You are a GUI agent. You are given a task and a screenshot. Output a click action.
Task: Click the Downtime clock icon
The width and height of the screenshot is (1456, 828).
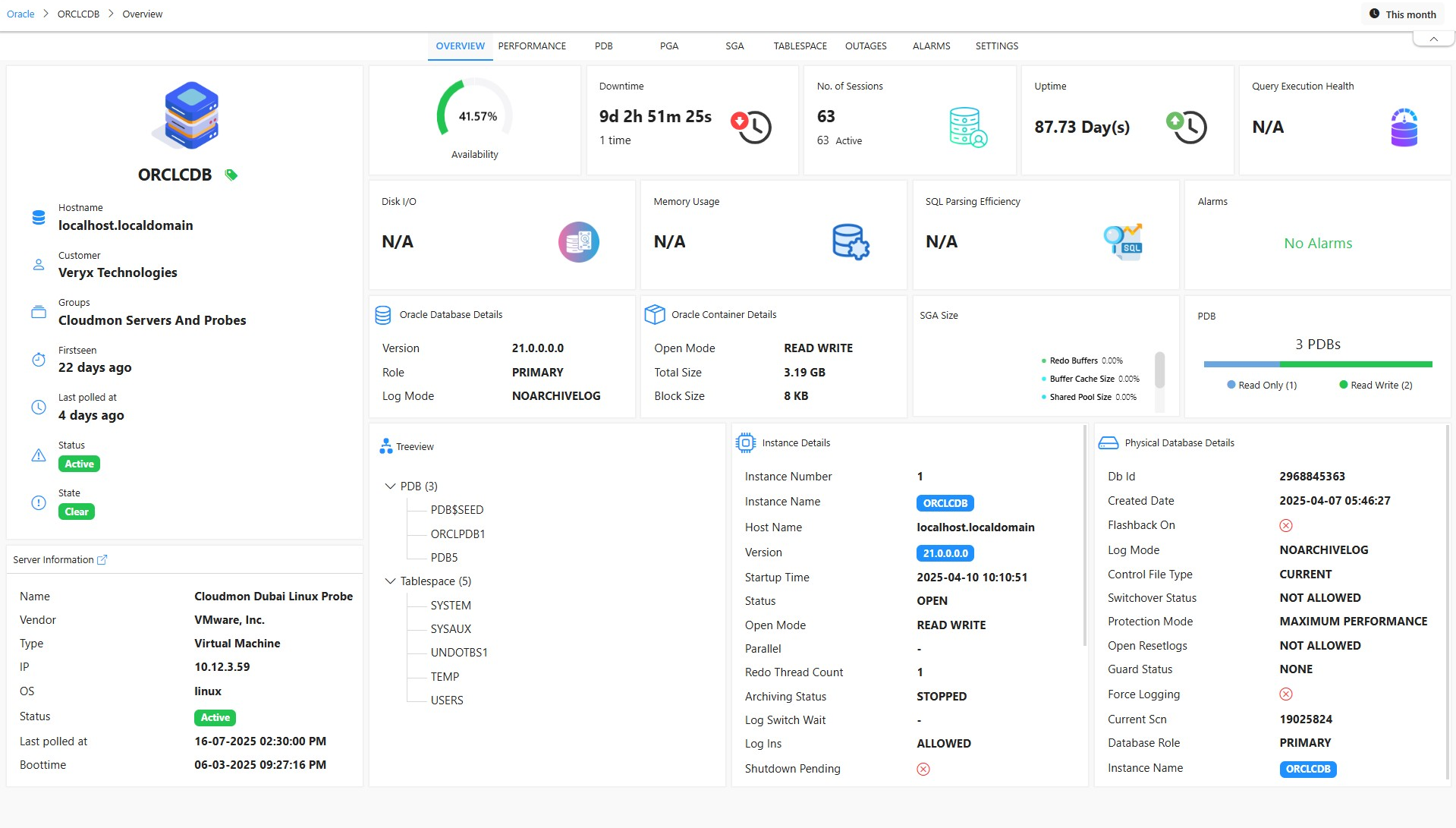tap(750, 127)
